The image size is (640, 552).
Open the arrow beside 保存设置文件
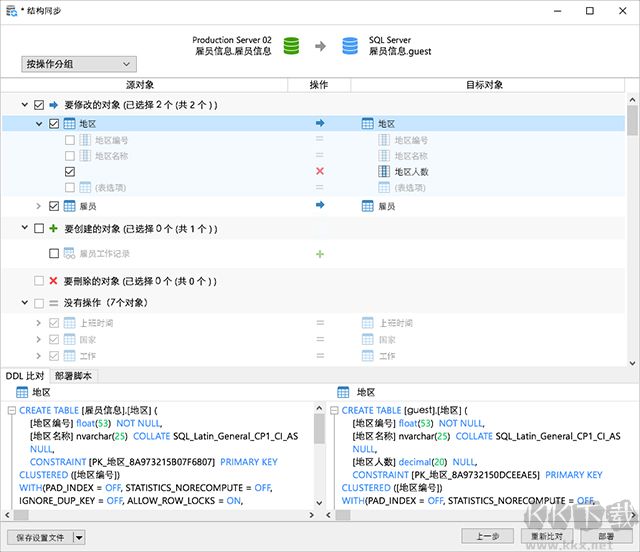(x=79, y=537)
